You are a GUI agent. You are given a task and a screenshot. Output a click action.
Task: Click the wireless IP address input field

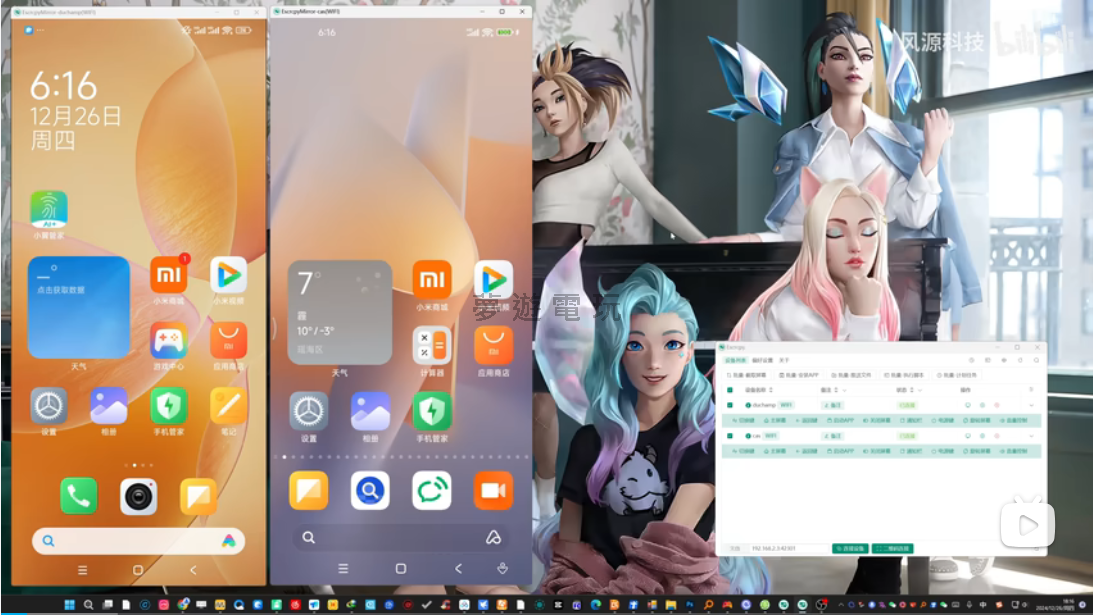788,548
